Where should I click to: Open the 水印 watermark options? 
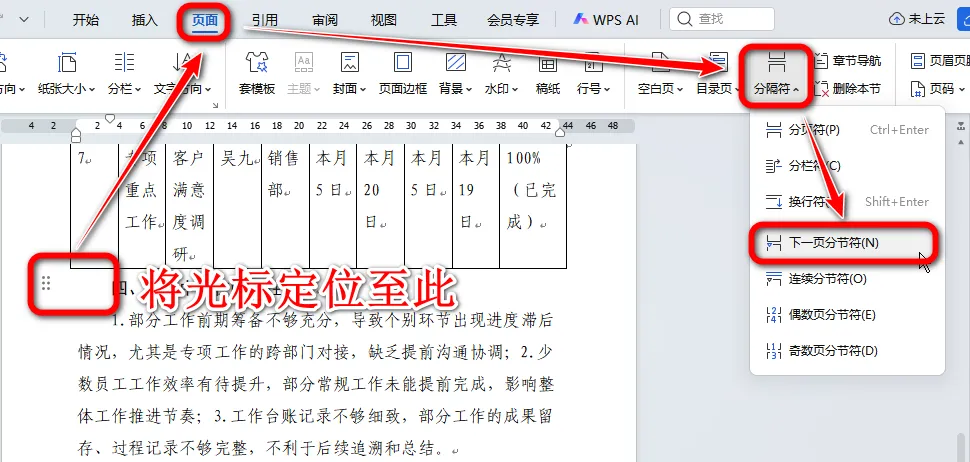pos(502,73)
